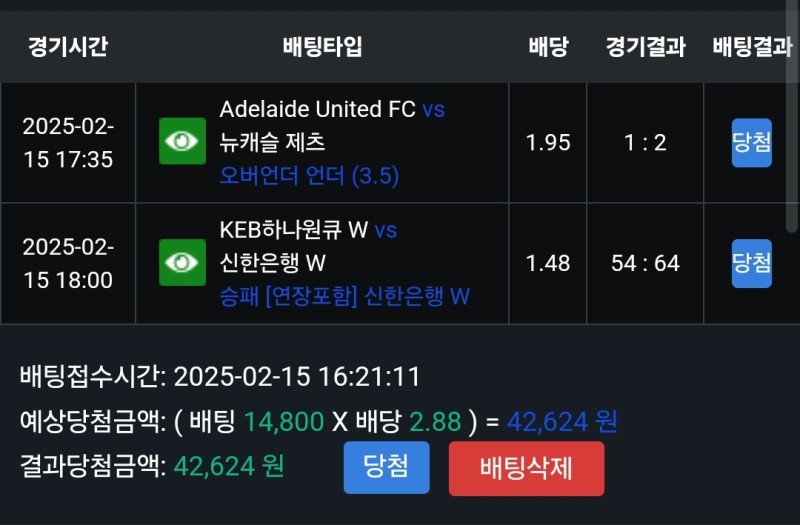This screenshot has height=525, width=800.
Task: Click the 1.48 odds value
Action: (x=548, y=263)
